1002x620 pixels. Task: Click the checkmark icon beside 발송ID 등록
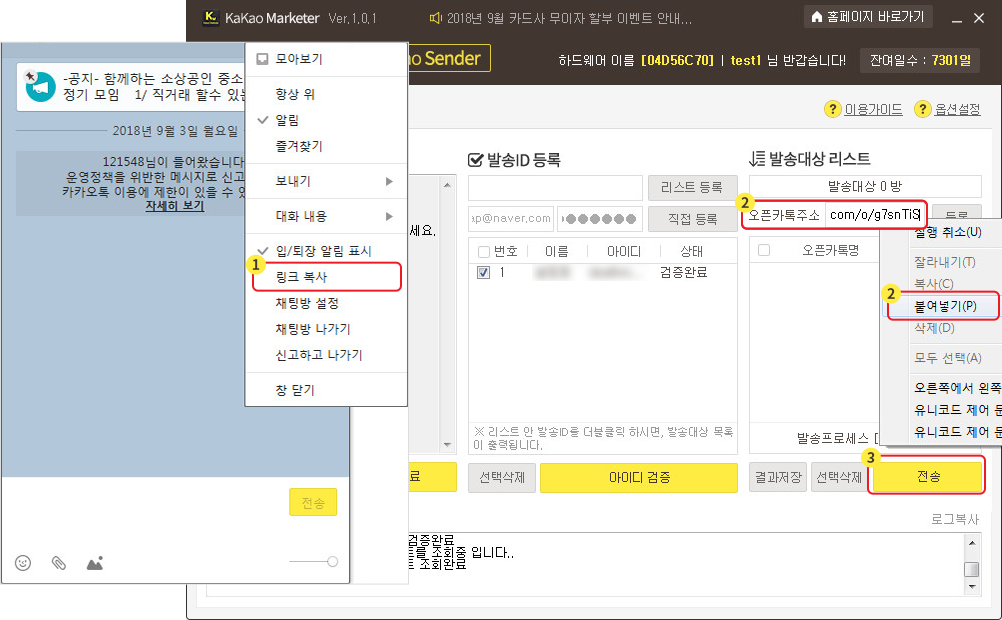475,160
